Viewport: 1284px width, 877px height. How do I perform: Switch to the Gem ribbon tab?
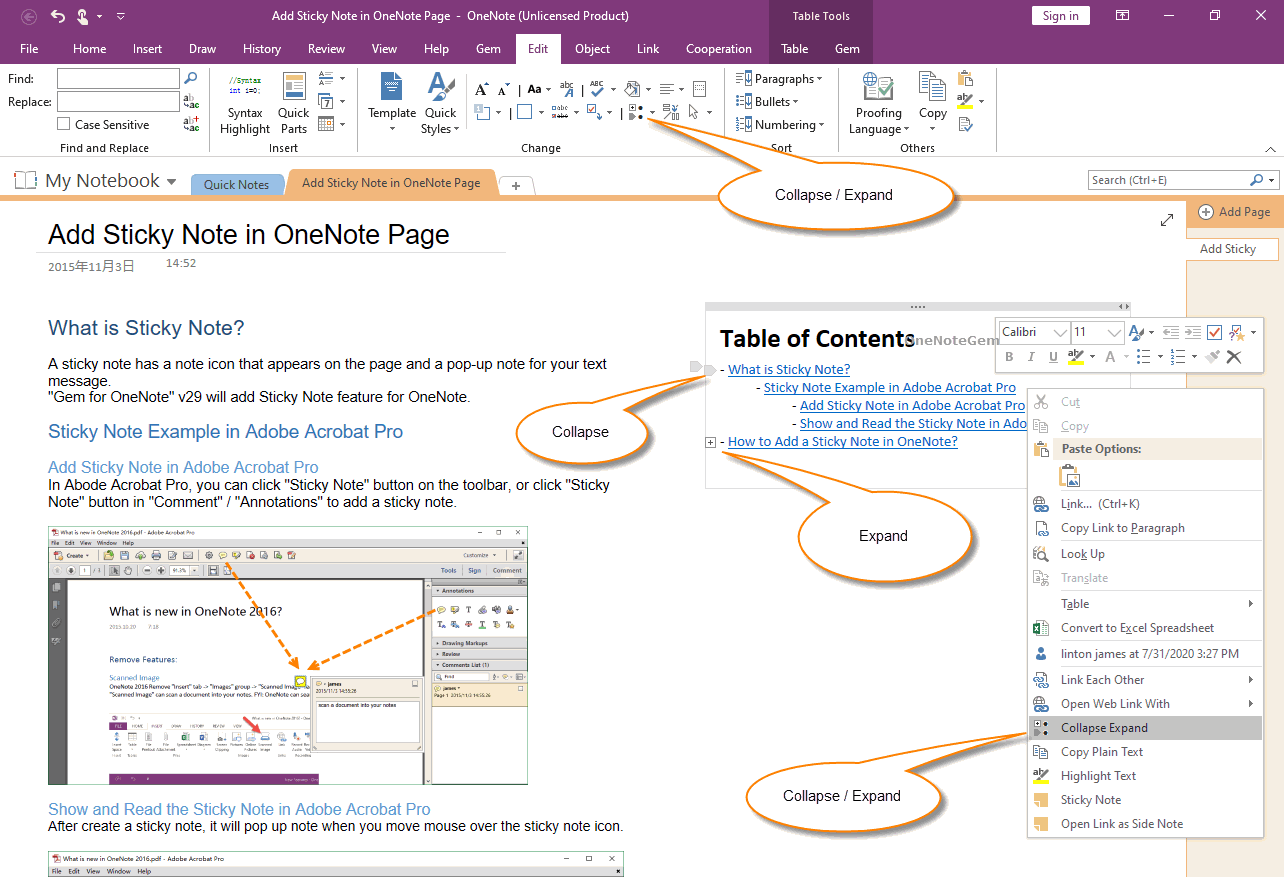click(488, 48)
